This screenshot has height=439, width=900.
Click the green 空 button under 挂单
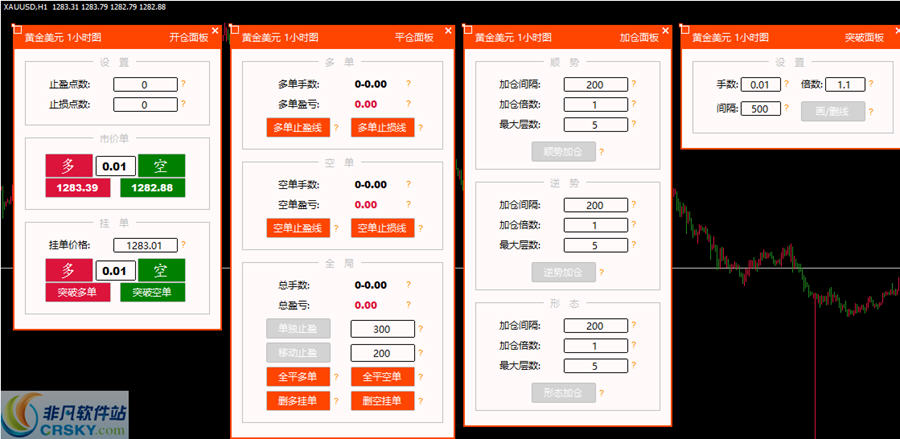tap(161, 270)
